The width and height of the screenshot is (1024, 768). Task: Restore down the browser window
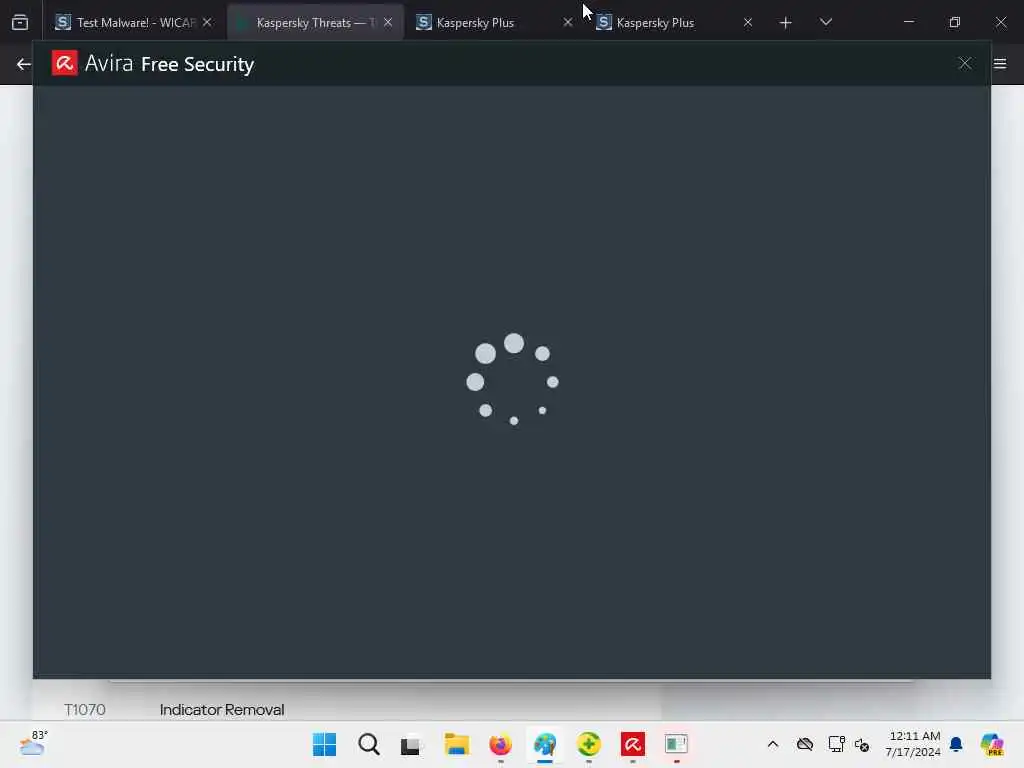tap(955, 22)
